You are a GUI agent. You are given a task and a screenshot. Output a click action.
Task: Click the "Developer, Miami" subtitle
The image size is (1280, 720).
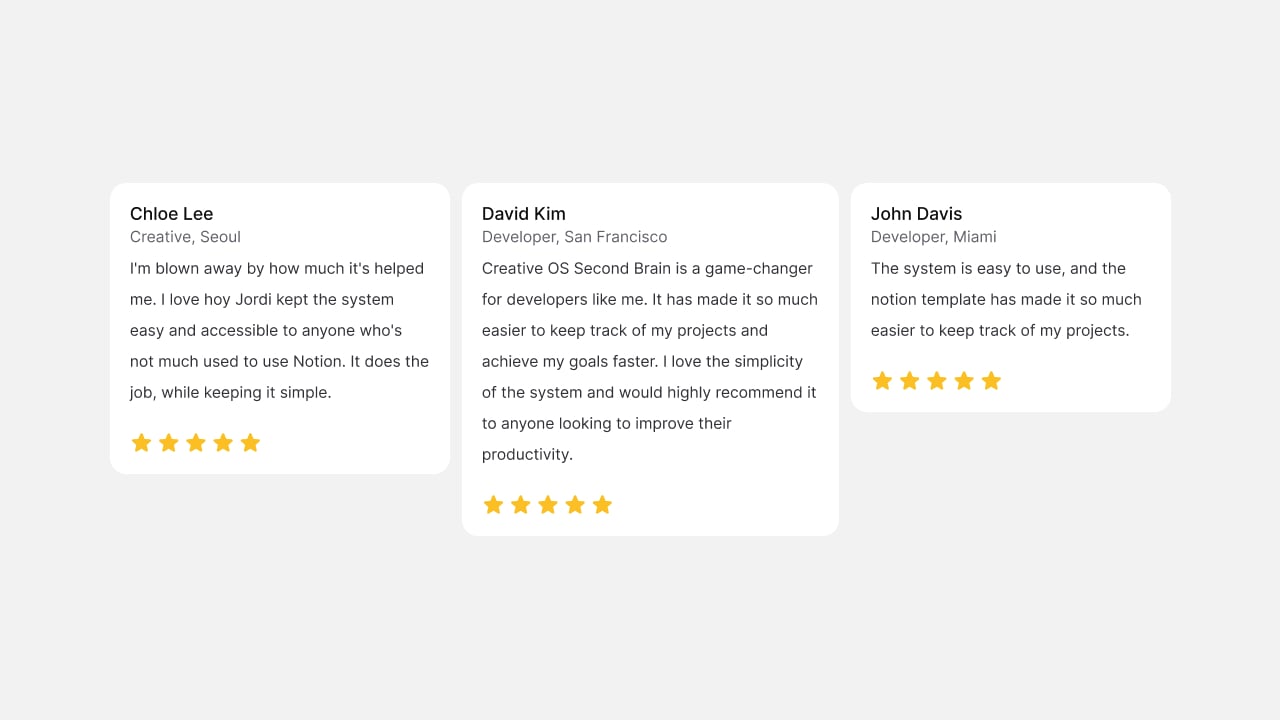[x=933, y=237]
